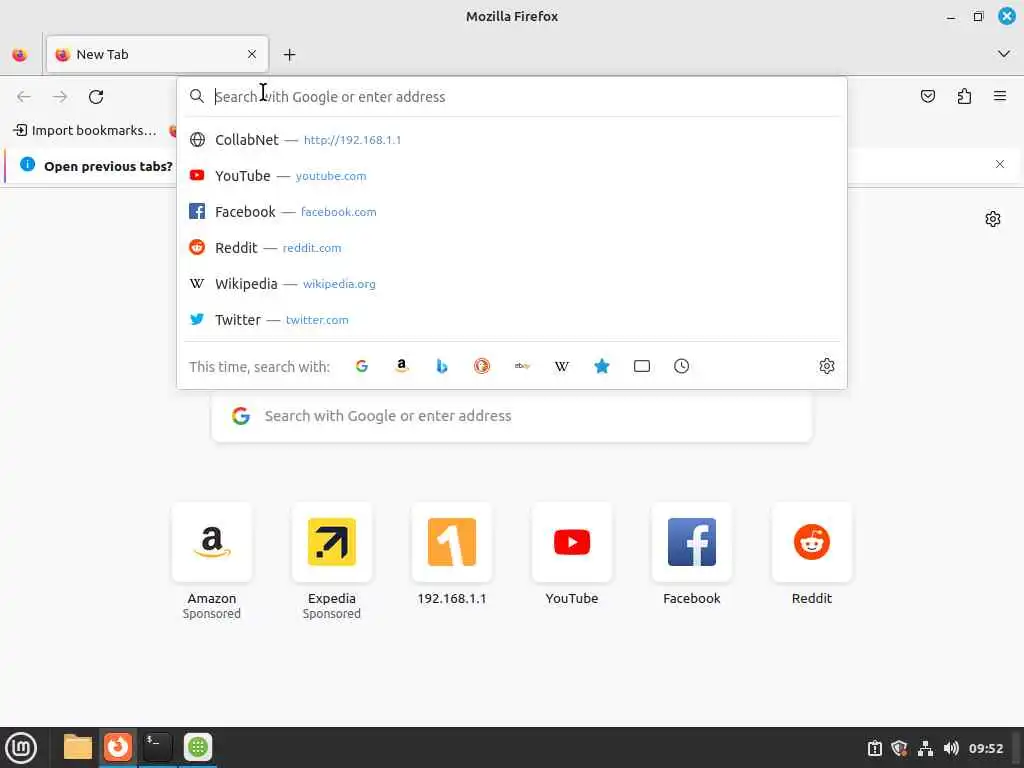Select the YouTube youtube.com suggestion
The height and width of the screenshot is (768, 1024).
pos(512,176)
